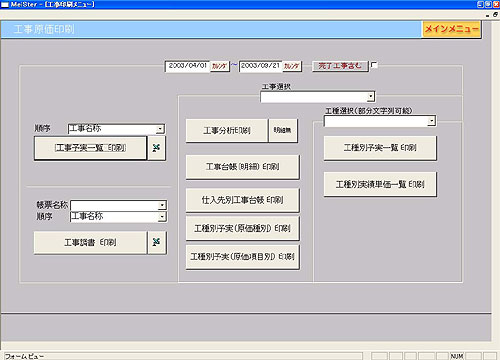The image size is (500, 360).
Task: Click 工事分析印刷 button
Action: [x=227, y=130]
